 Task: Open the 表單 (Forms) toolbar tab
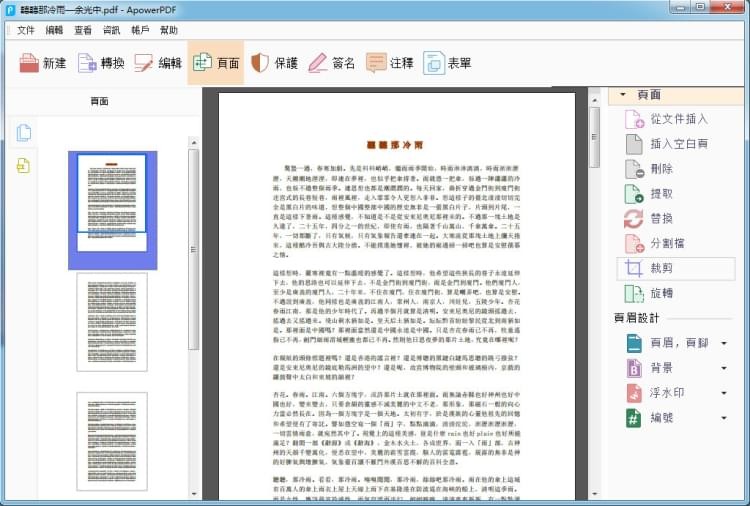click(447, 63)
